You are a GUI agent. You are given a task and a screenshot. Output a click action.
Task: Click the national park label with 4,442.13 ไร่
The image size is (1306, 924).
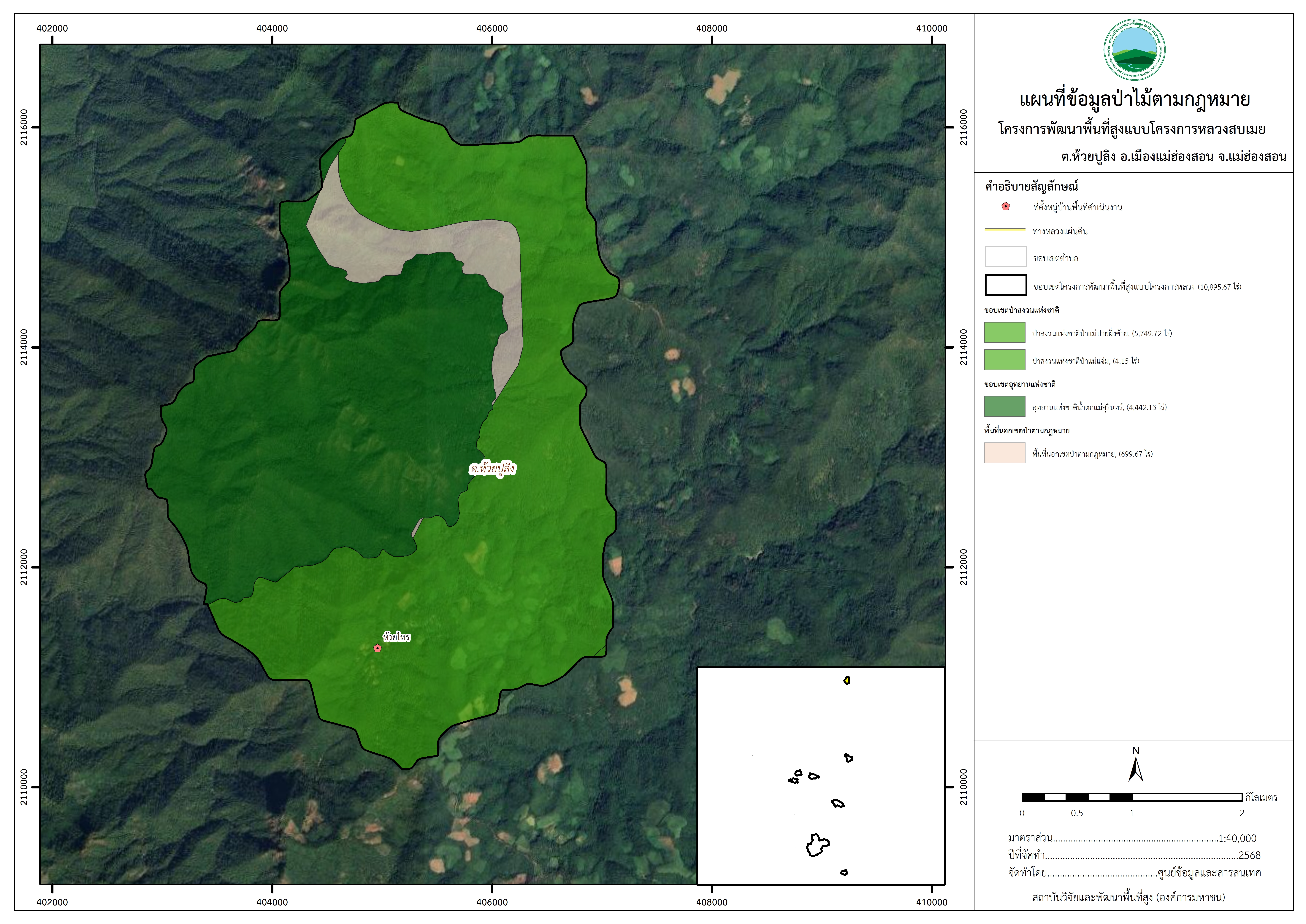tap(1099, 407)
